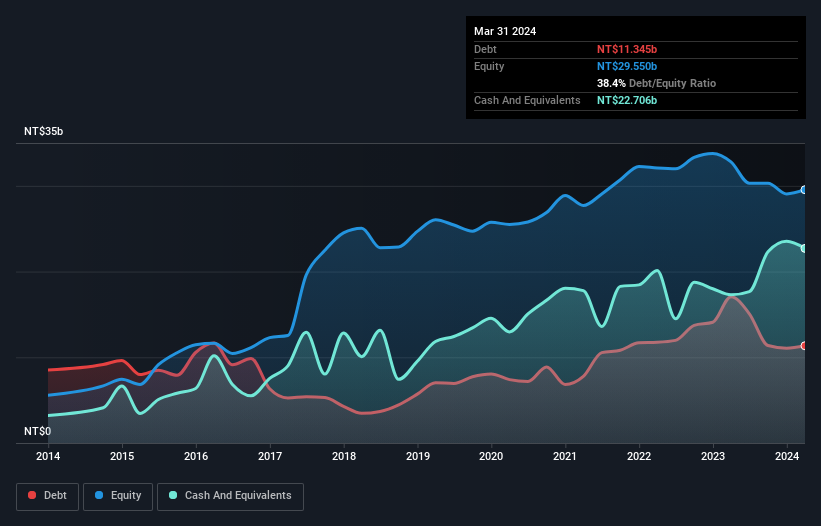Click the NT$0 y-axis label

[x=38, y=431]
